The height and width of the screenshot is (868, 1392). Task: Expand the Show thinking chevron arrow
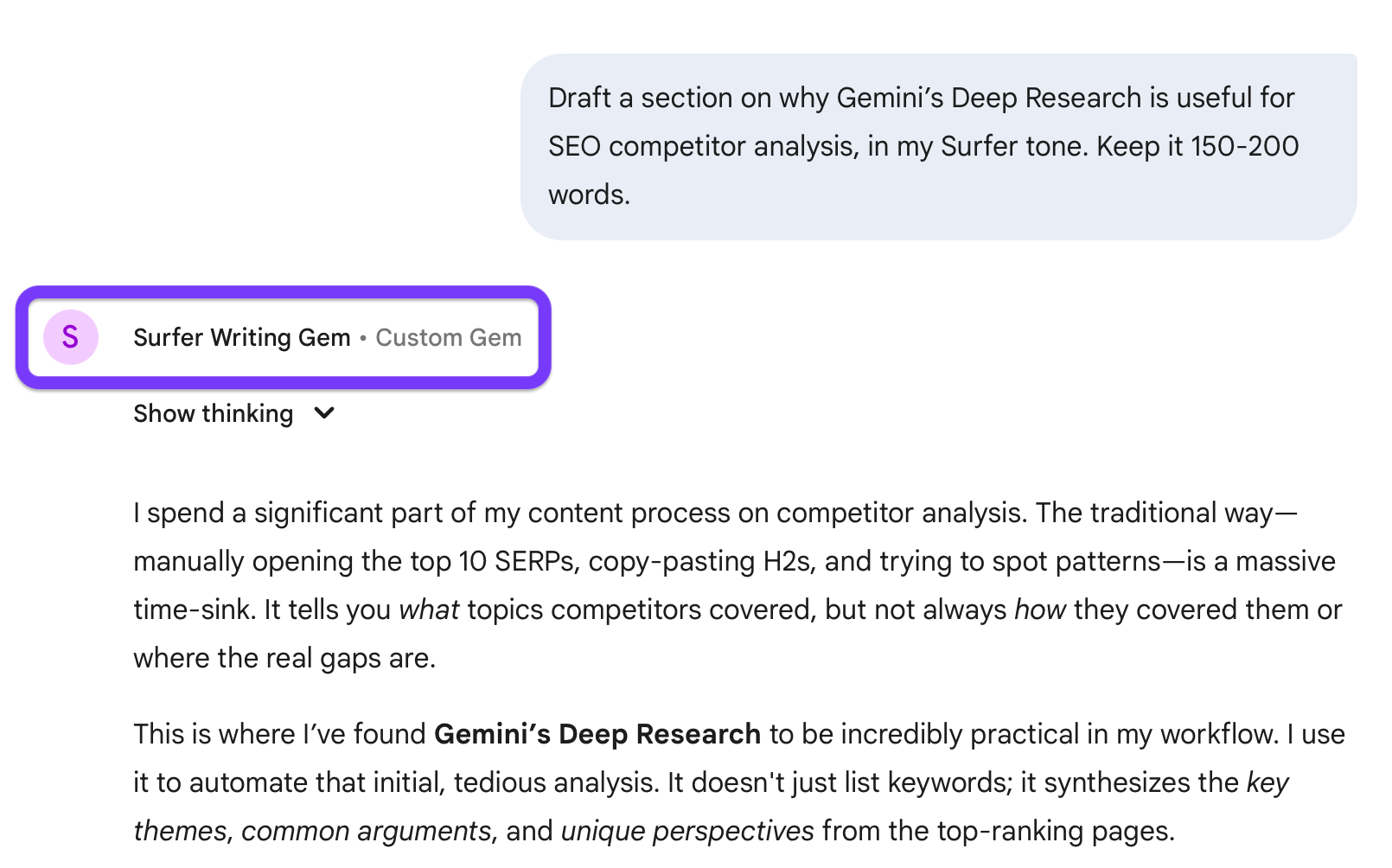click(324, 413)
